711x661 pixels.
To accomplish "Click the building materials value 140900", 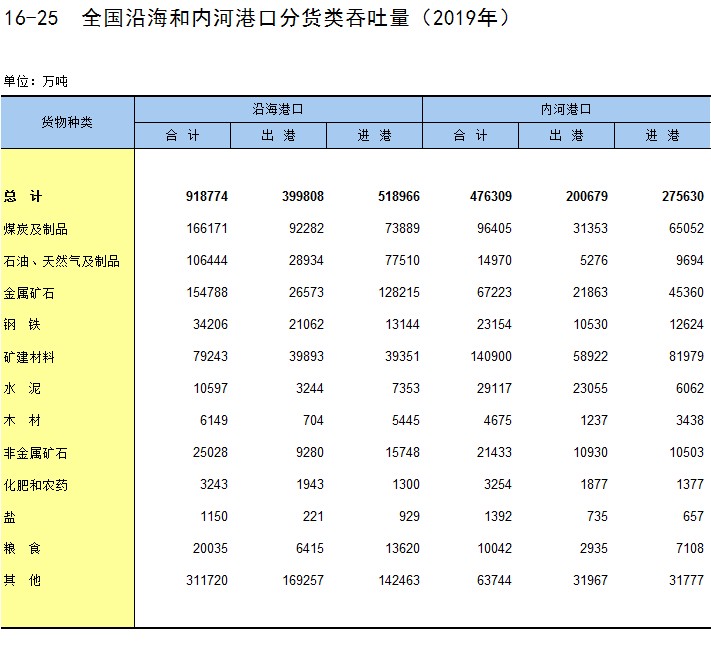I will tap(491, 356).
